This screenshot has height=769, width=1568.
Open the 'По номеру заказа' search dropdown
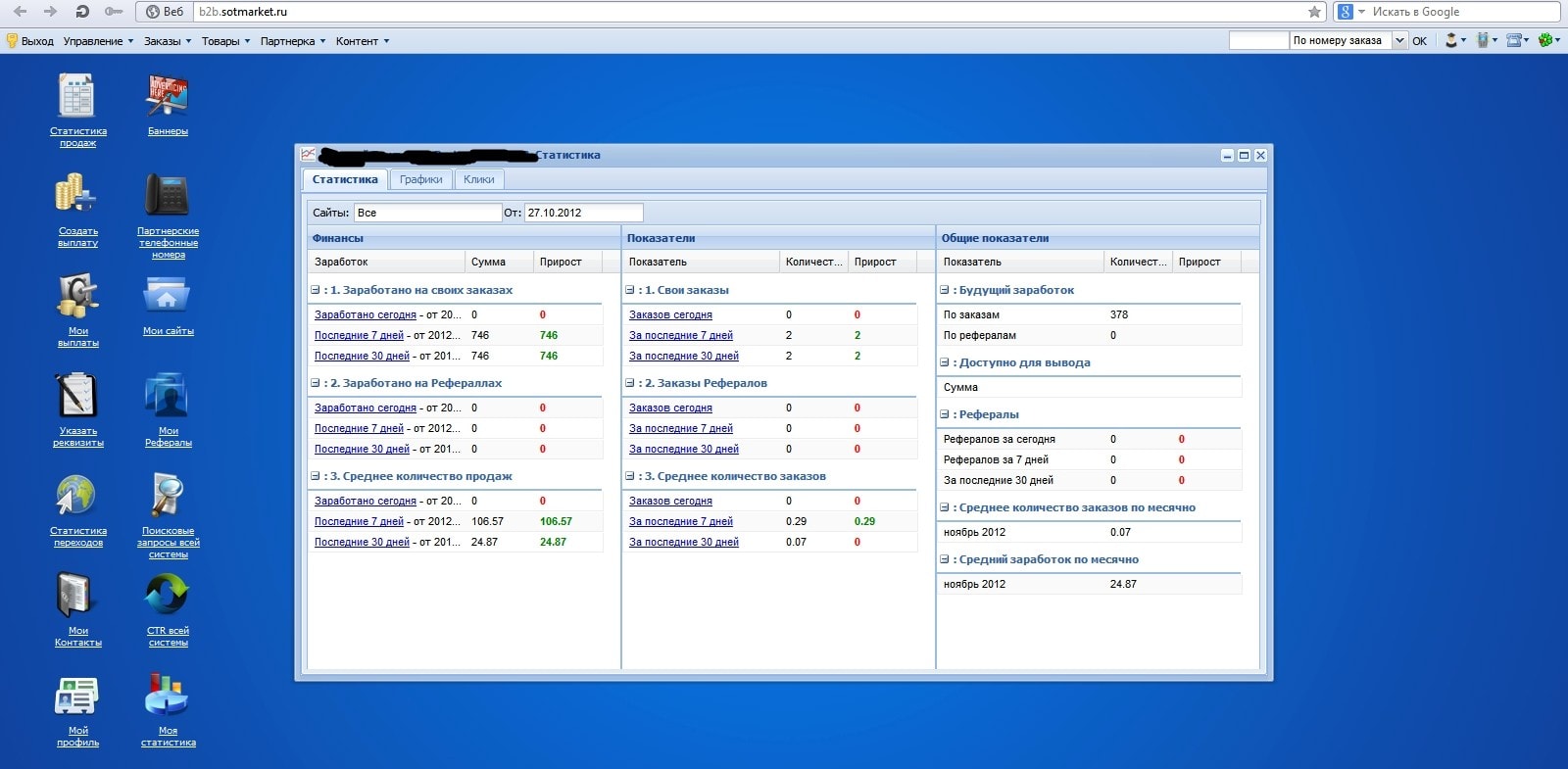pyautogui.click(x=1399, y=40)
